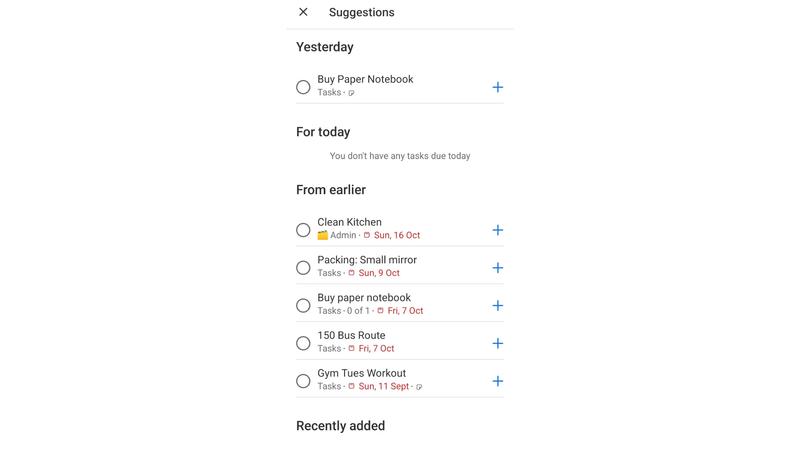Tick the circle for 150 Bus Route
This screenshot has width=800, height=450.
click(303, 343)
